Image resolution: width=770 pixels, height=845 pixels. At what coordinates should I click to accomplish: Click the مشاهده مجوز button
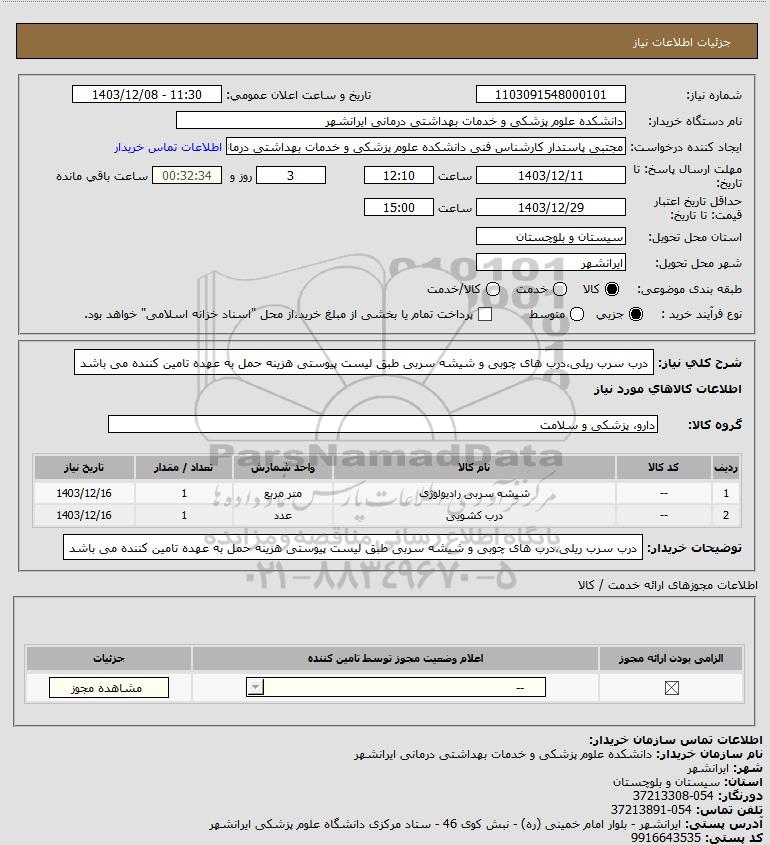109,688
